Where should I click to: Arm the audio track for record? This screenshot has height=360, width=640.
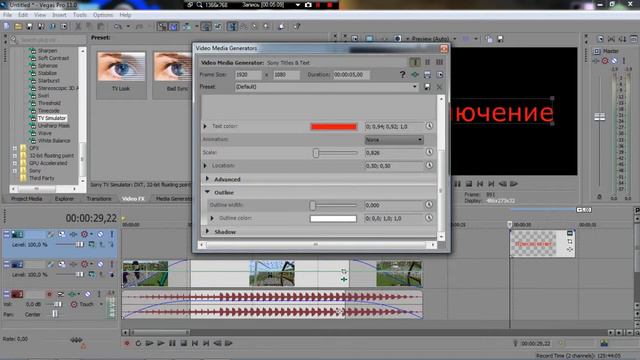click(49, 294)
